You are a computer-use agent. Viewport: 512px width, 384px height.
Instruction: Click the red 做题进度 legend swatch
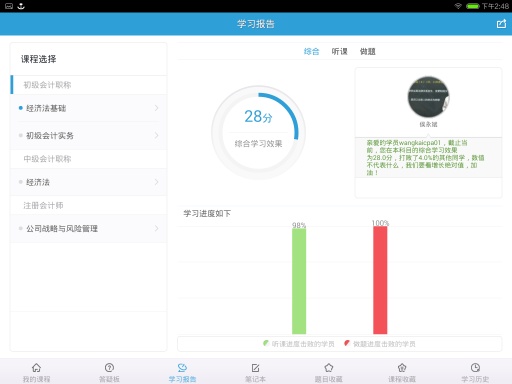(347, 343)
